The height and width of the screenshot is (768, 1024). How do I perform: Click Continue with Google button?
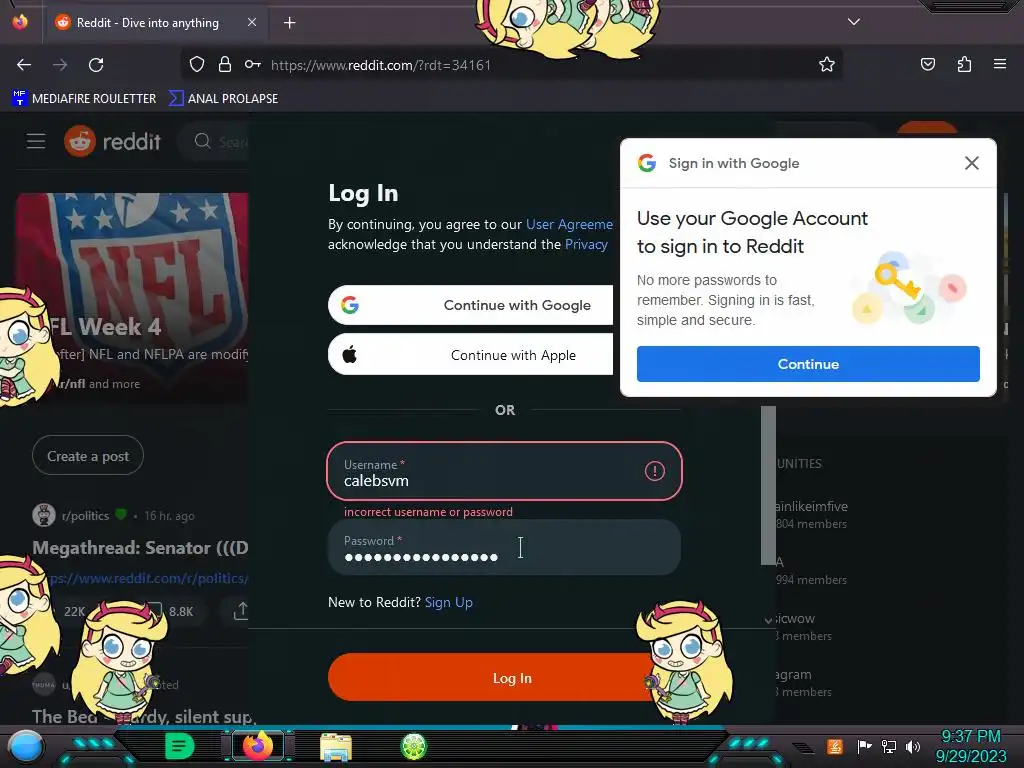470,305
